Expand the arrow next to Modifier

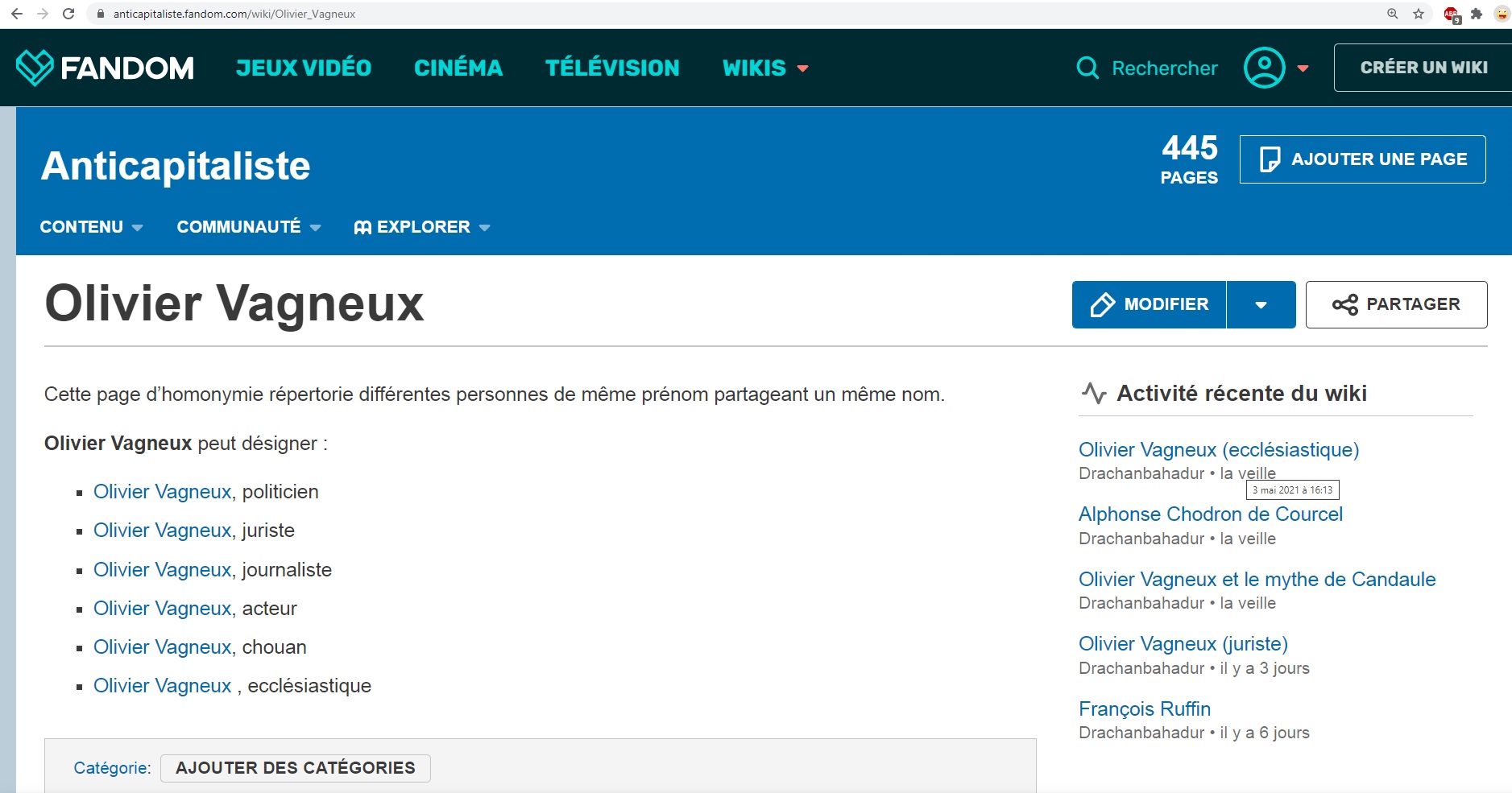coord(1261,305)
